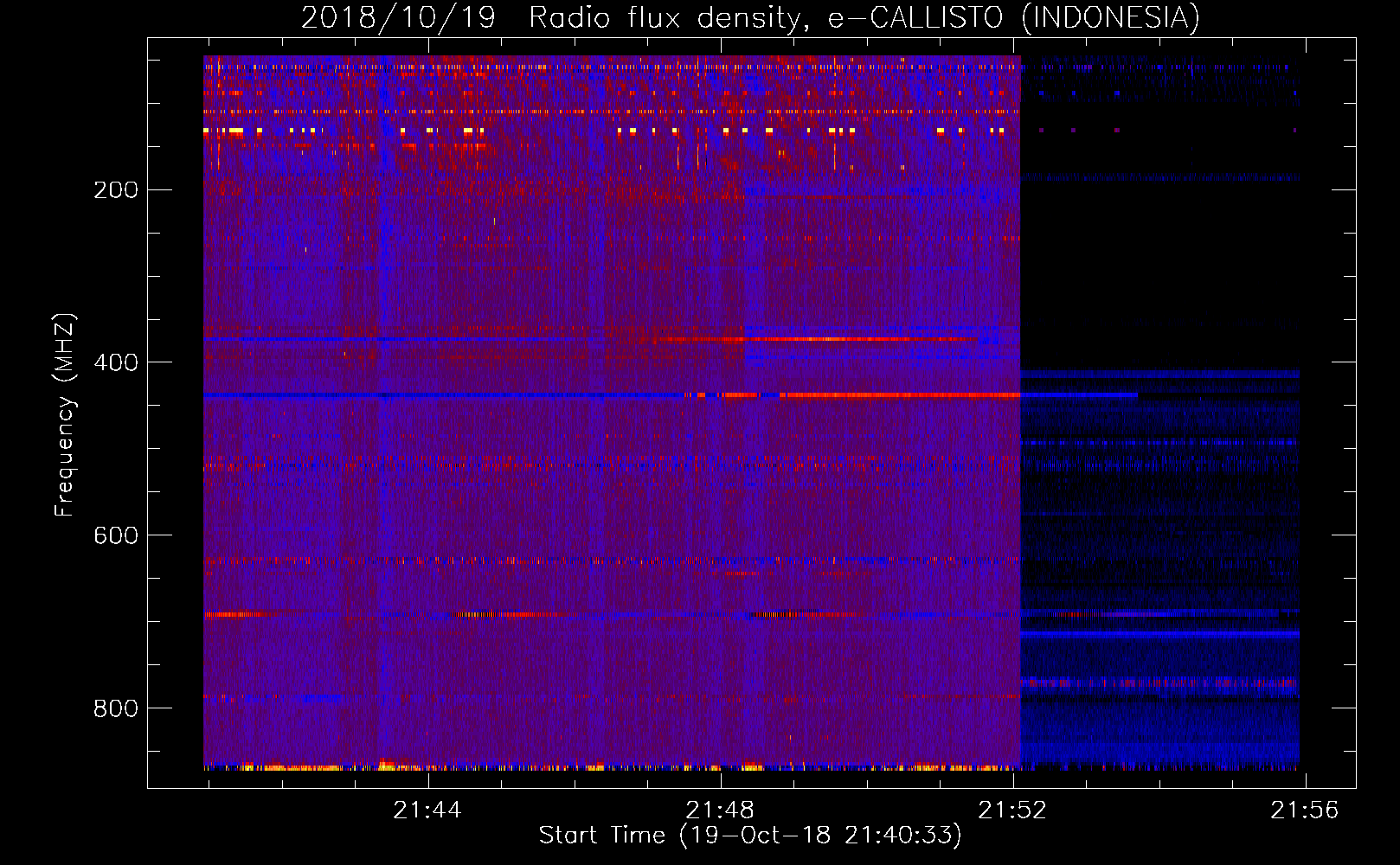
Task: Click the "21:48" time tick label
Action: [x=720, y=811]
